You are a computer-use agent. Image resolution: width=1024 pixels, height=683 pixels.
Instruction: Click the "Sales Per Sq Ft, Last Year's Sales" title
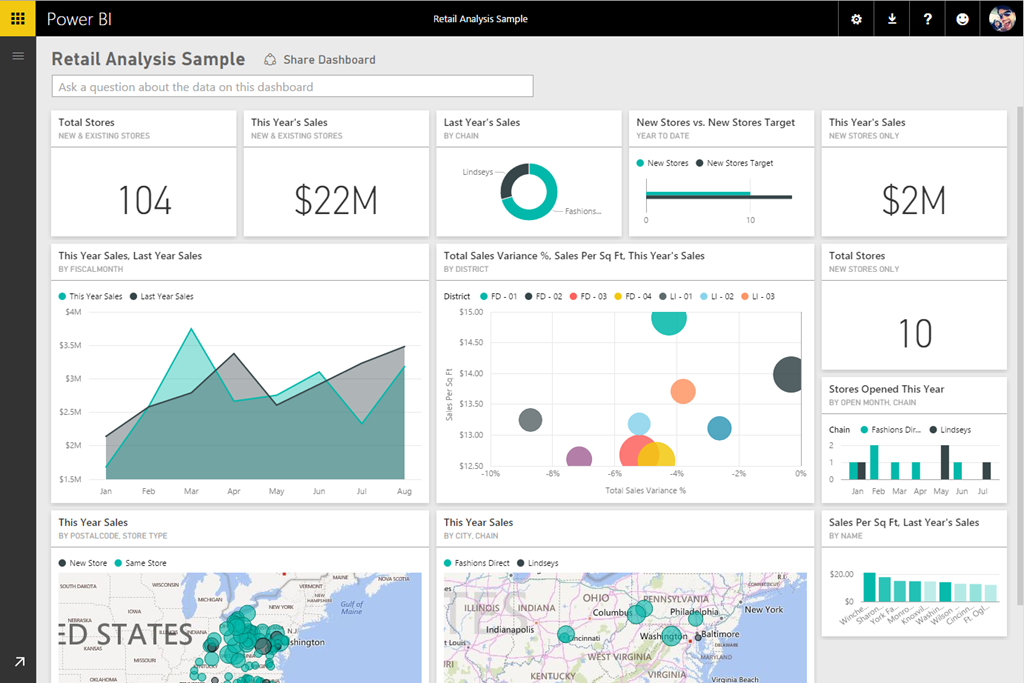tap(904, 522)
